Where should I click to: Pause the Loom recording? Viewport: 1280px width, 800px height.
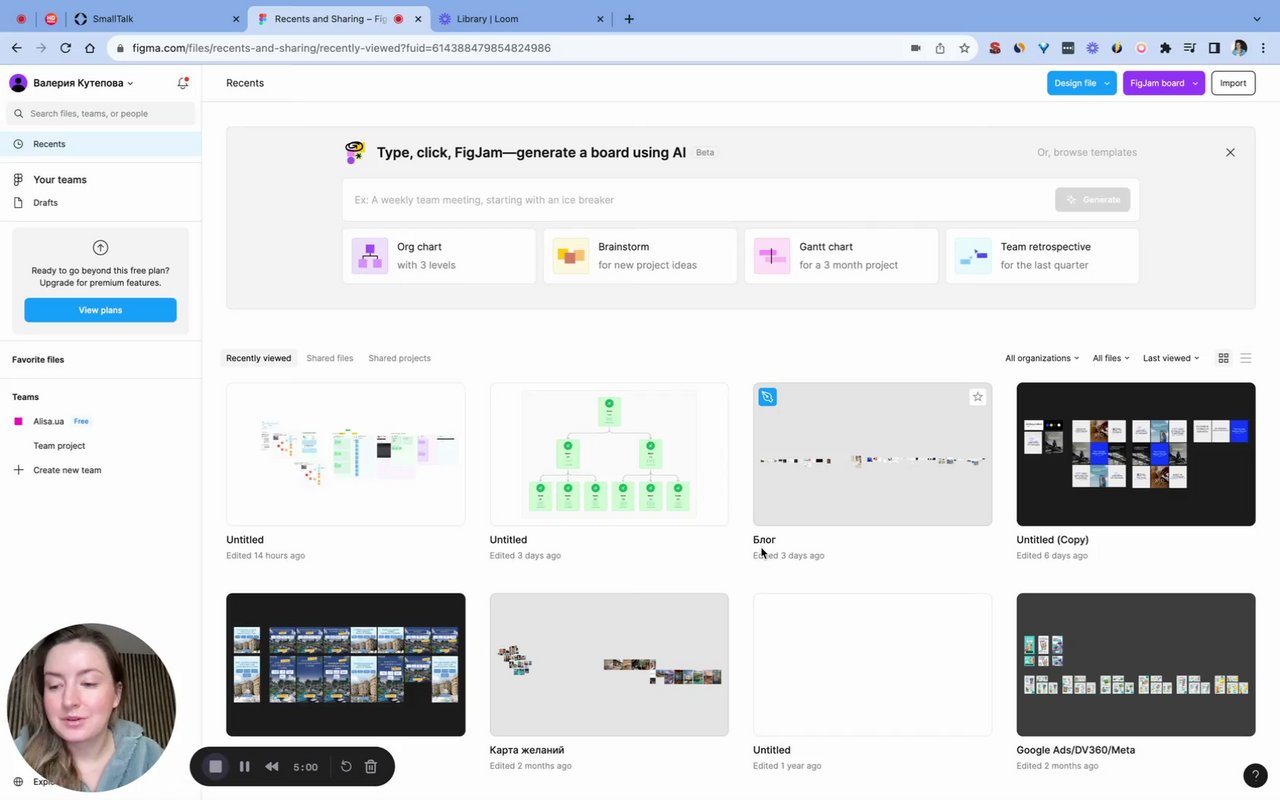[x=244, y=767]
